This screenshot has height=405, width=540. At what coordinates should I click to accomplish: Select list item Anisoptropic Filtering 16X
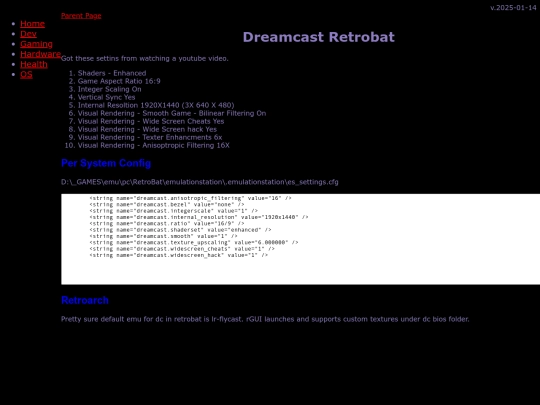tap(154, 145)
